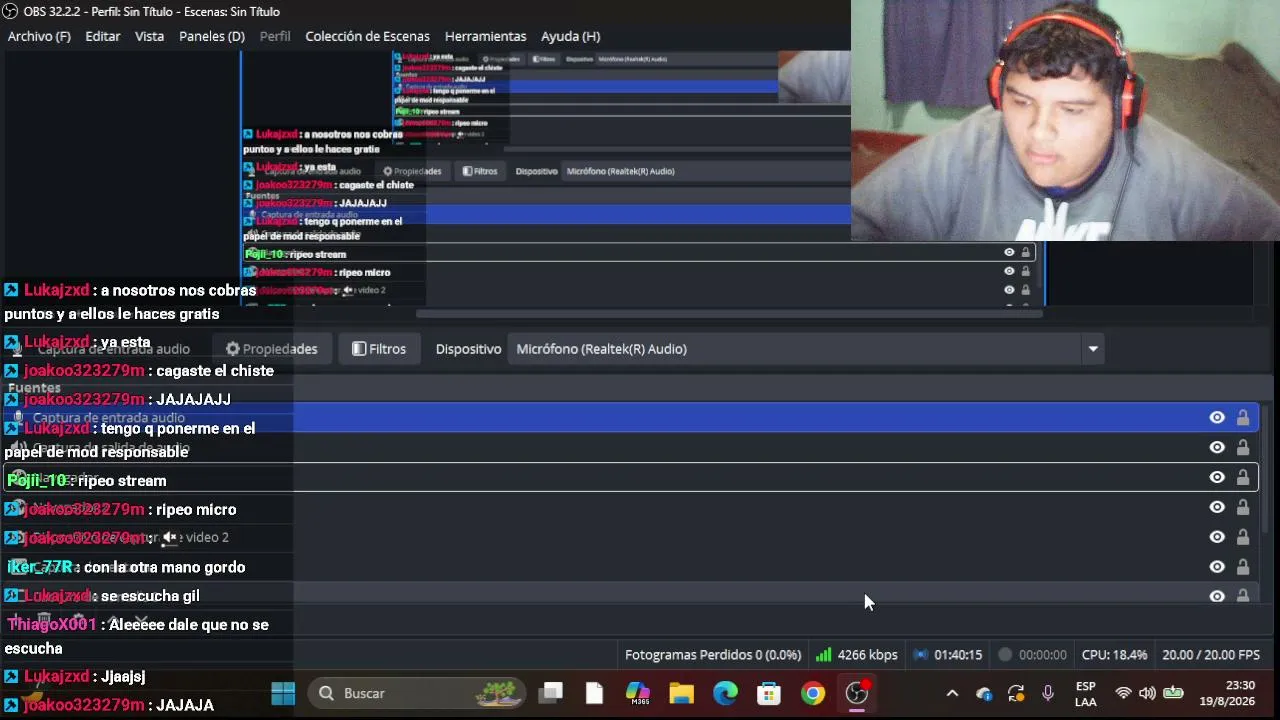Viewport: 1280px width, 720px height.
Task: Click the OBS logo in the title bar
Action: coord(10,11)
